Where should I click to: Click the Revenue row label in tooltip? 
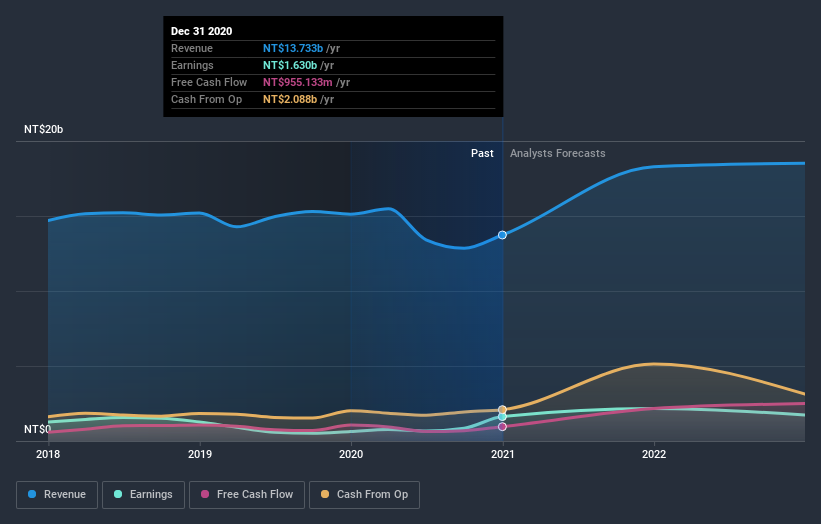tap(192, 48)
